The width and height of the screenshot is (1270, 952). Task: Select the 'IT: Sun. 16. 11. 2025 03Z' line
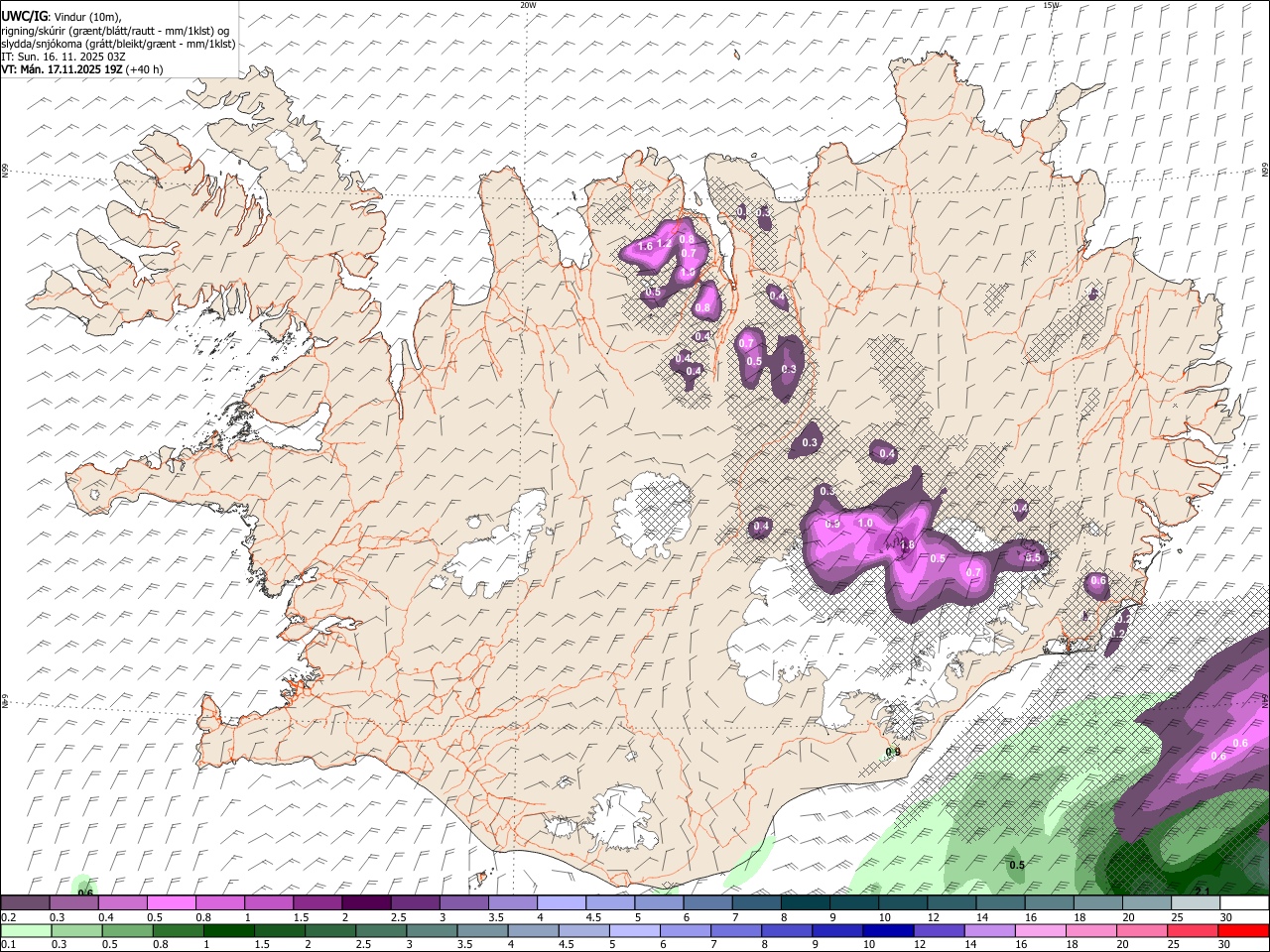[63, 57]
